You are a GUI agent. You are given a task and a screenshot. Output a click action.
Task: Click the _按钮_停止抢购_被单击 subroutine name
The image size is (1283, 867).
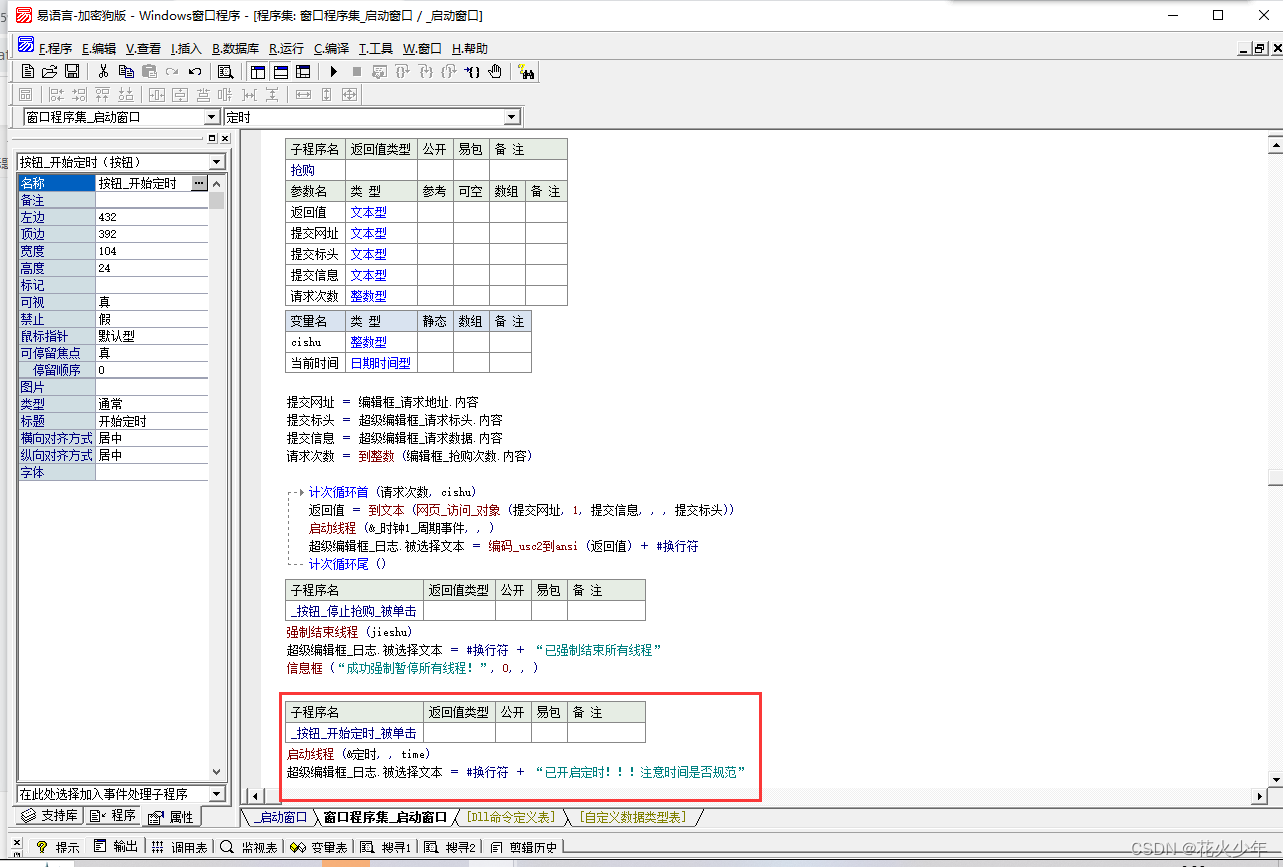pos(353,611)
